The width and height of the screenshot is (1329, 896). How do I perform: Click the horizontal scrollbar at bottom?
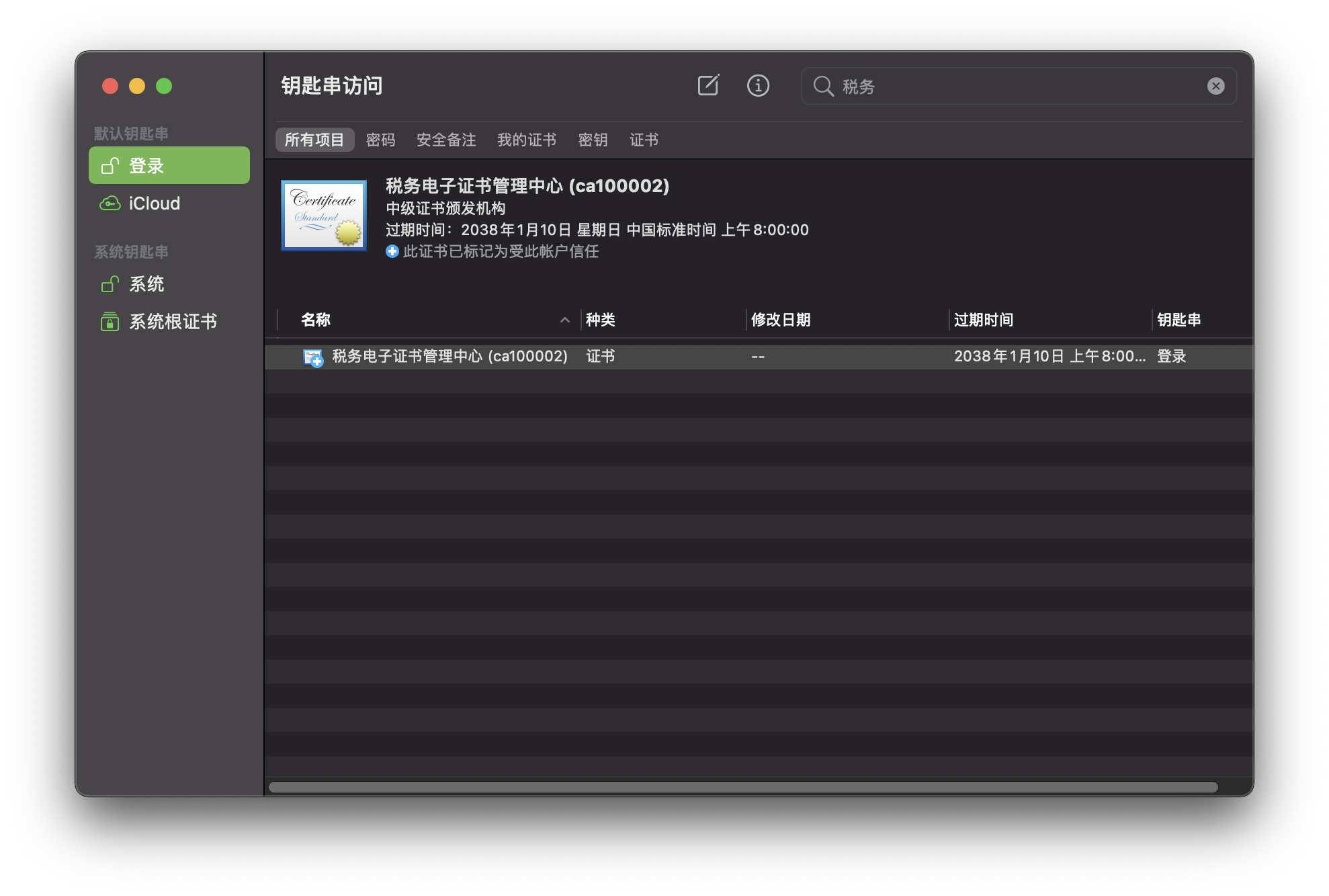pos(742,787)
